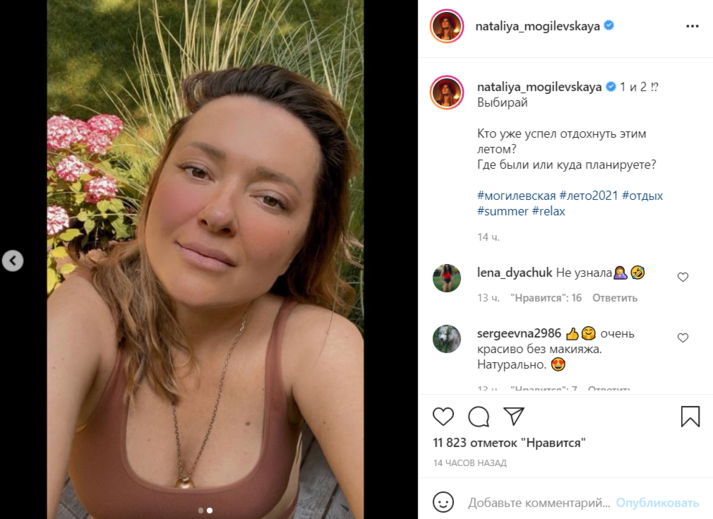Click sergeevna2986's profile avatar
This screenshot has width=713, height=519.
446,339
